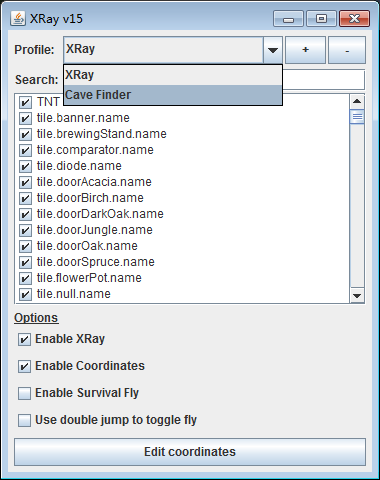Uncheck tile.brewingStand.name checkbox
The height and width of the screenshot is (480, 380).
pos(25,134)
